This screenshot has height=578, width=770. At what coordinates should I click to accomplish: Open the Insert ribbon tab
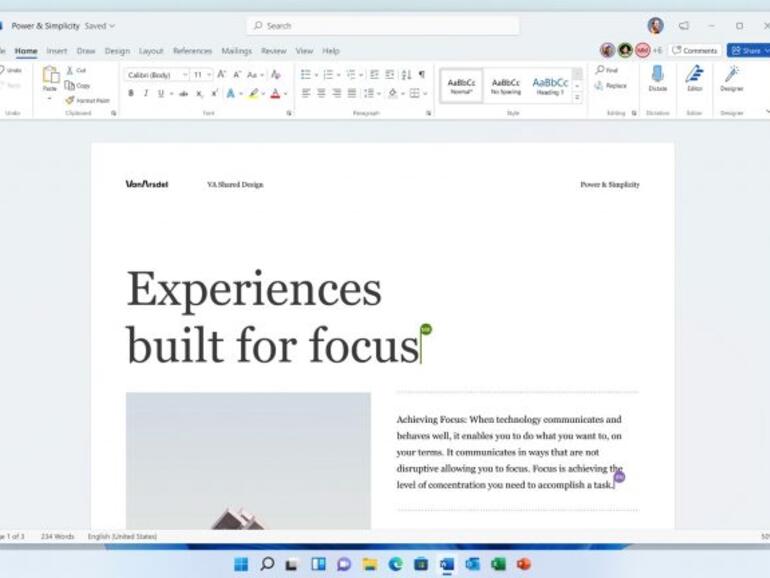tap(56, 51)
